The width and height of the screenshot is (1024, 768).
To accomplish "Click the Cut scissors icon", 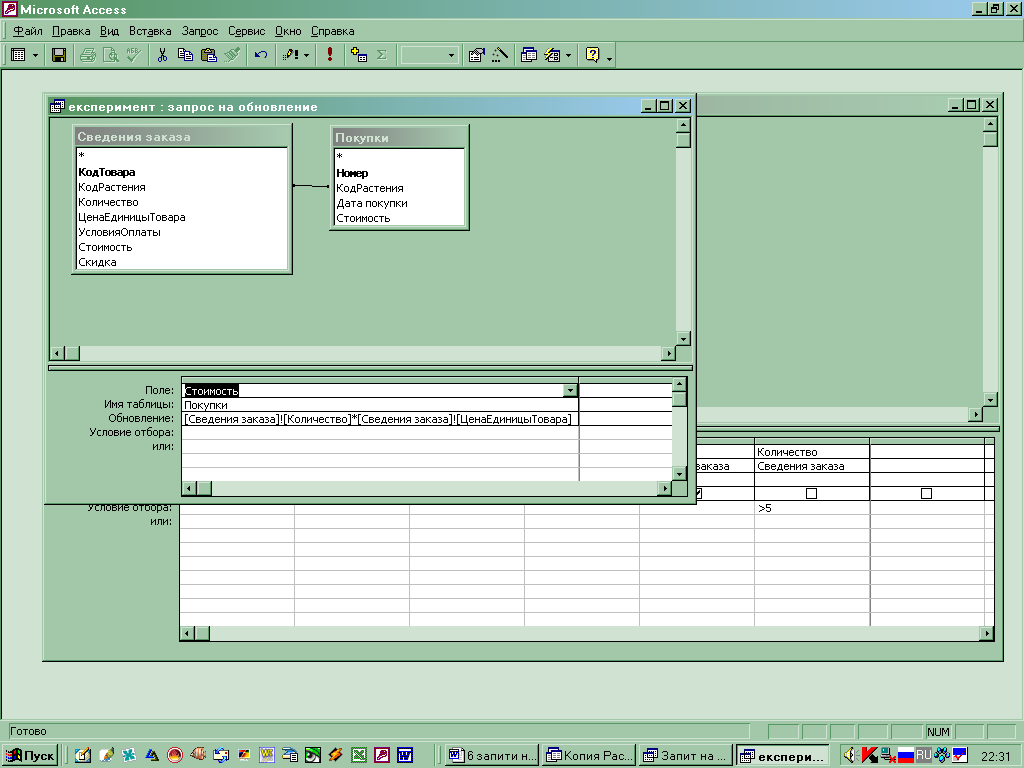I will pyautogui.click(x=162, y=55).
